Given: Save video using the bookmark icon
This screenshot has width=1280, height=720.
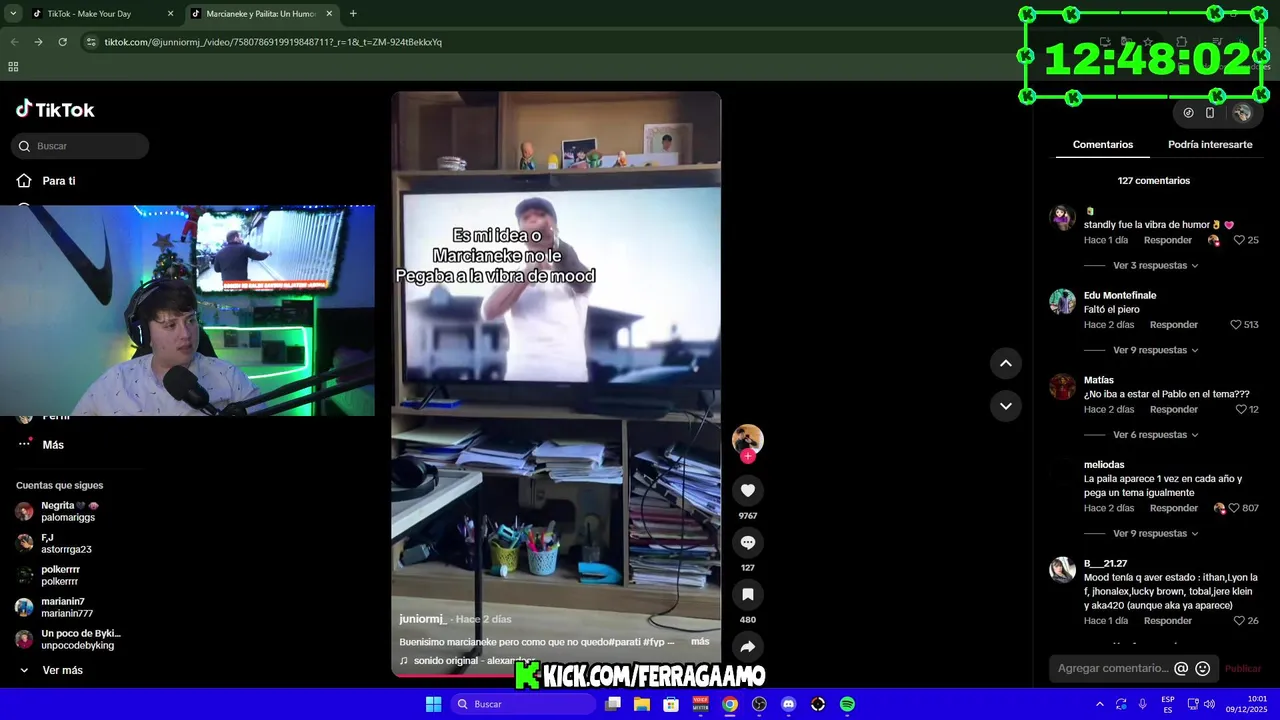Looking at the screenshot, I should coord(747,594).
